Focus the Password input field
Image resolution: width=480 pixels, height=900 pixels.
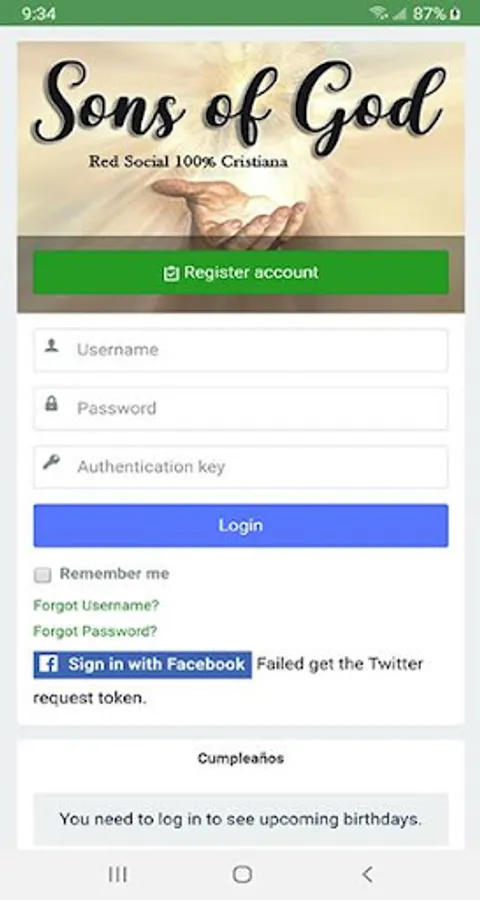click(241, 409)
